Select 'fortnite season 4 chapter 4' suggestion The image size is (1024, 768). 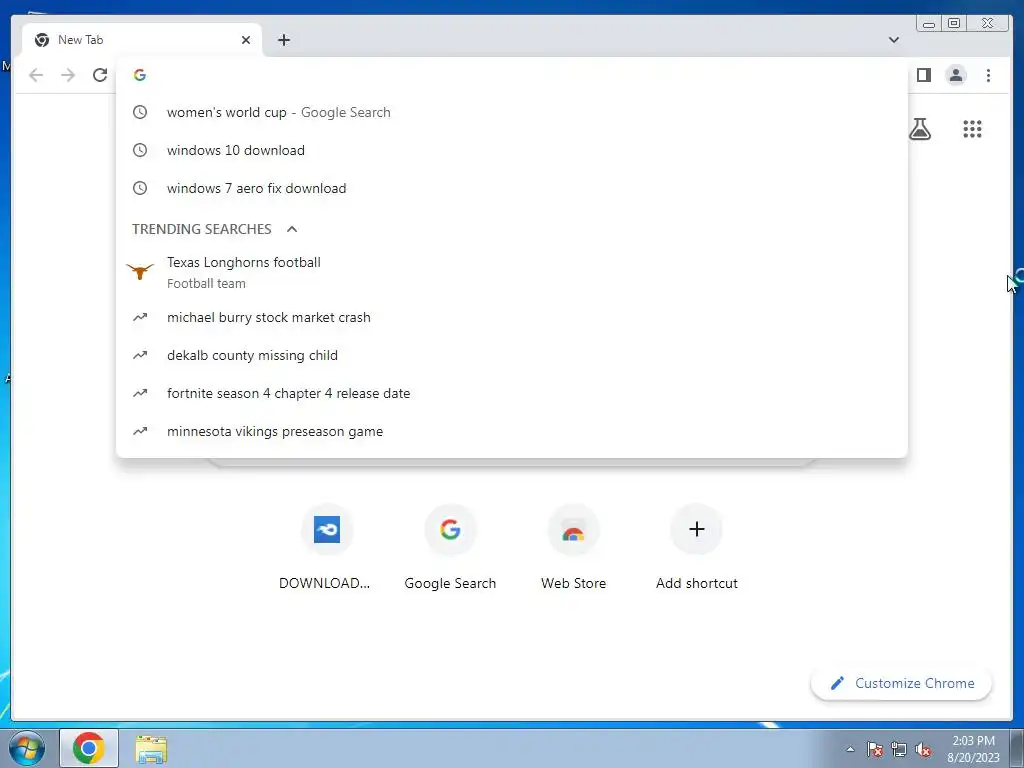[x=511, y=393]
